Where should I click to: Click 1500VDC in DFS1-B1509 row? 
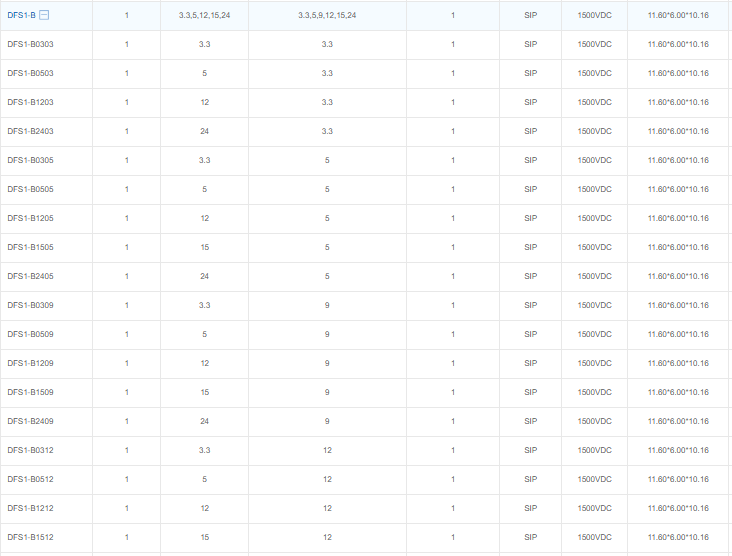(594, 392)
